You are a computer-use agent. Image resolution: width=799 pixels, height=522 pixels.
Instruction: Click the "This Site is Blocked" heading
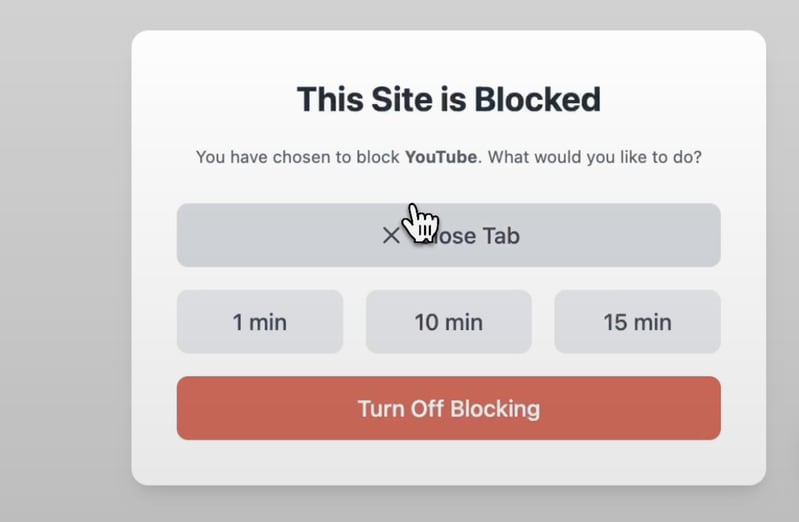[x=448, y=100]
